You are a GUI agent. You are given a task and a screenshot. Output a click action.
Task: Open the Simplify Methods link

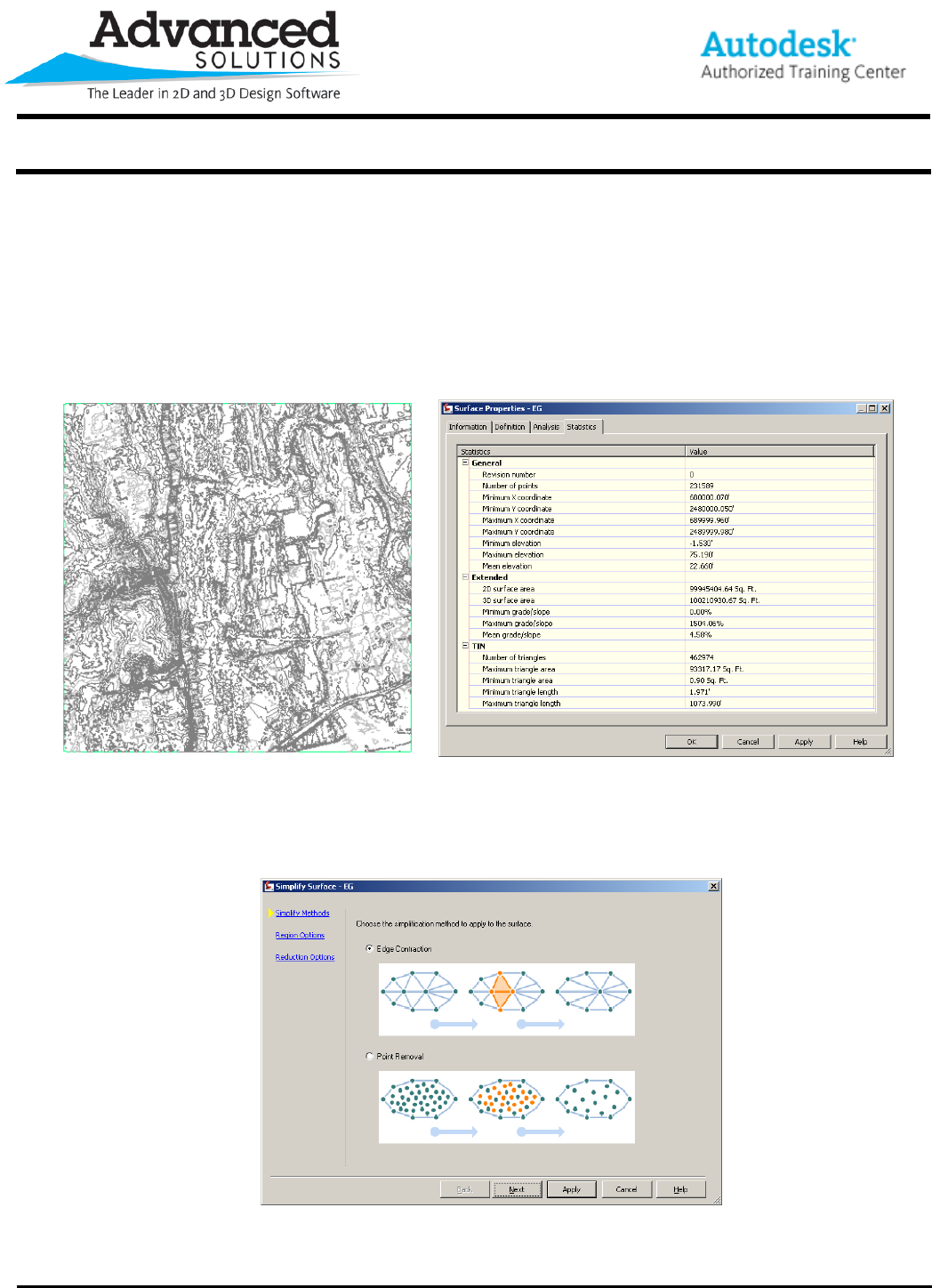tap(302, 914)
